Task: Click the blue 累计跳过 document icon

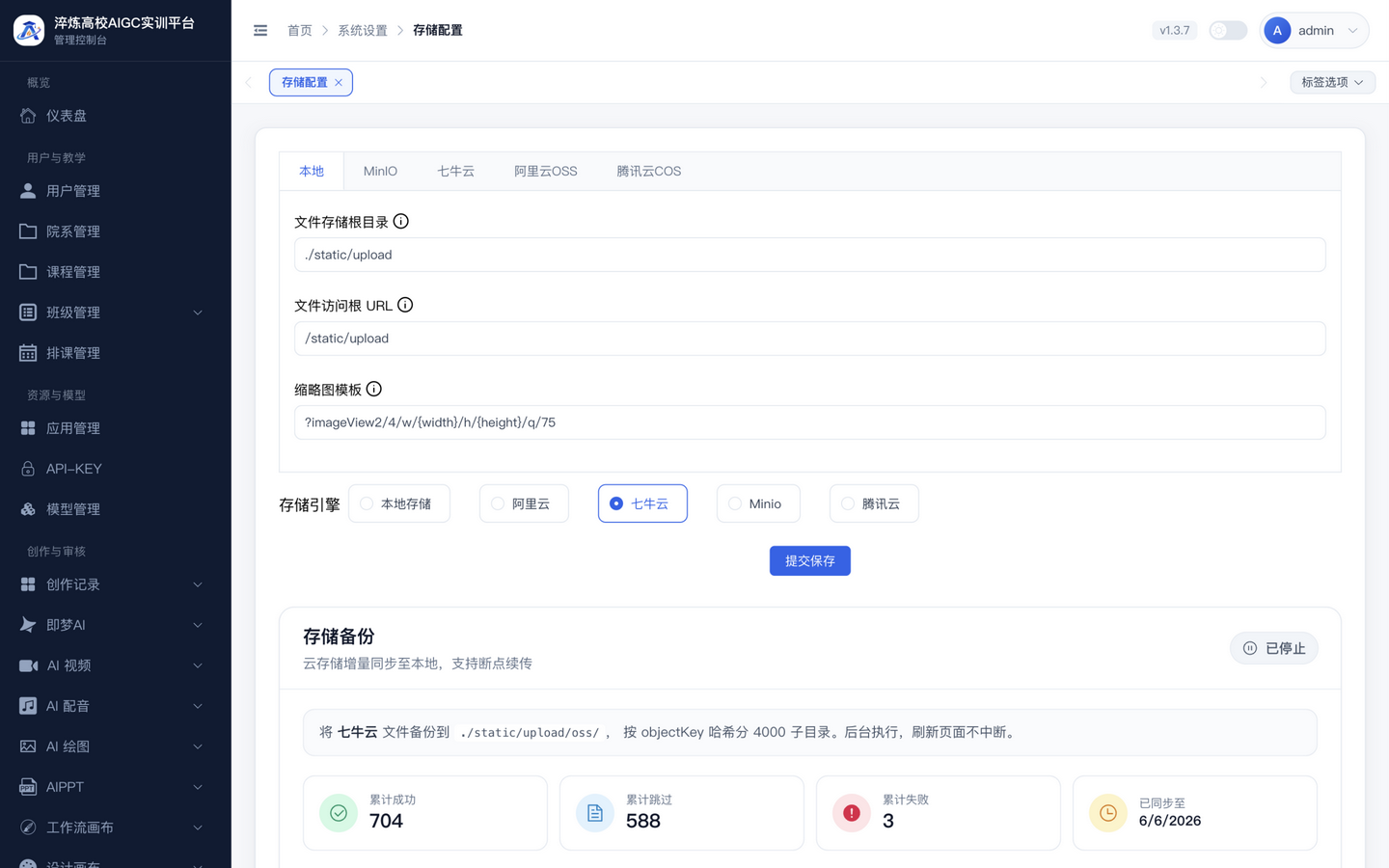Action: (595, 813)
